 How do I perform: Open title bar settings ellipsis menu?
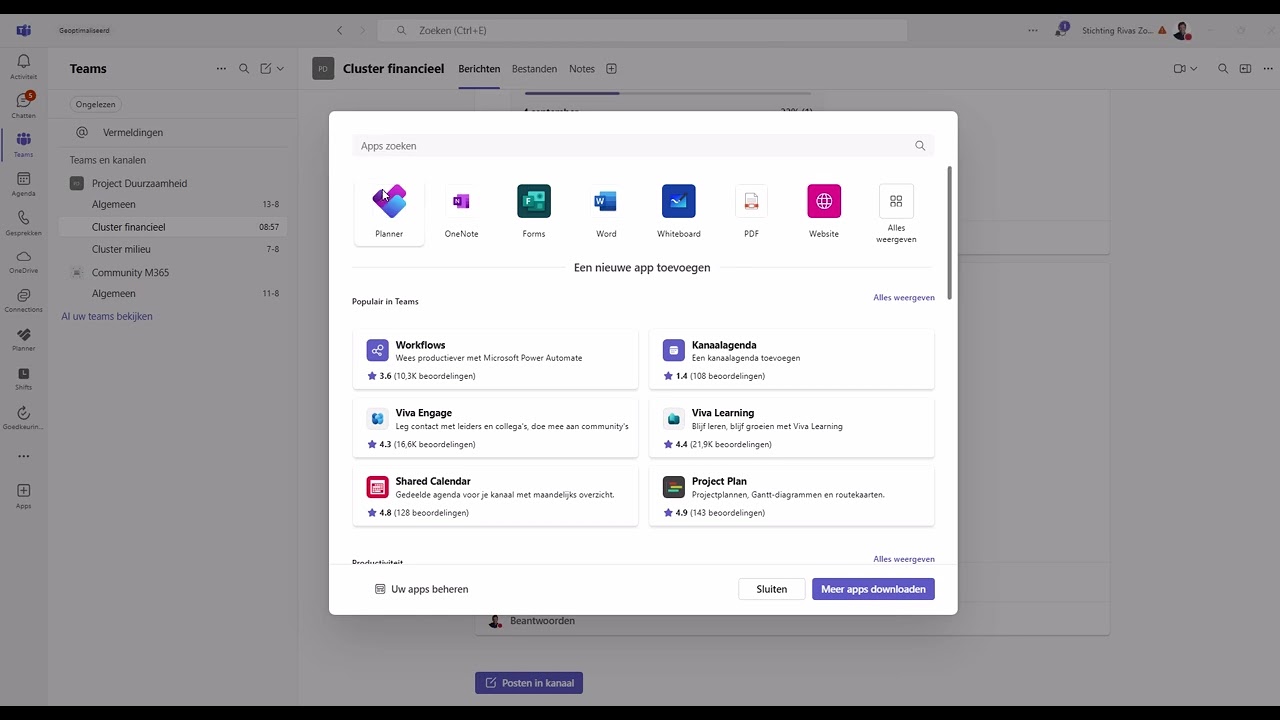[x=1033, y=30]
